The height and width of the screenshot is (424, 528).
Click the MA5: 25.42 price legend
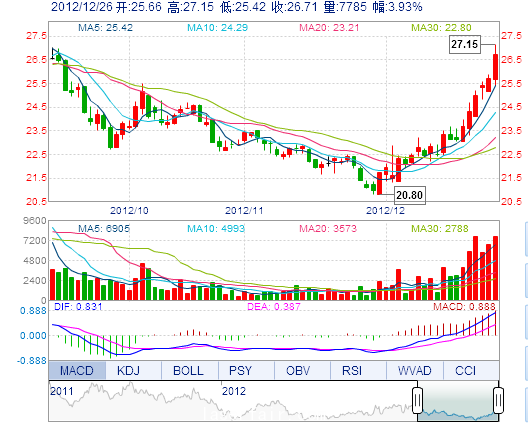(x=105, y=28)
